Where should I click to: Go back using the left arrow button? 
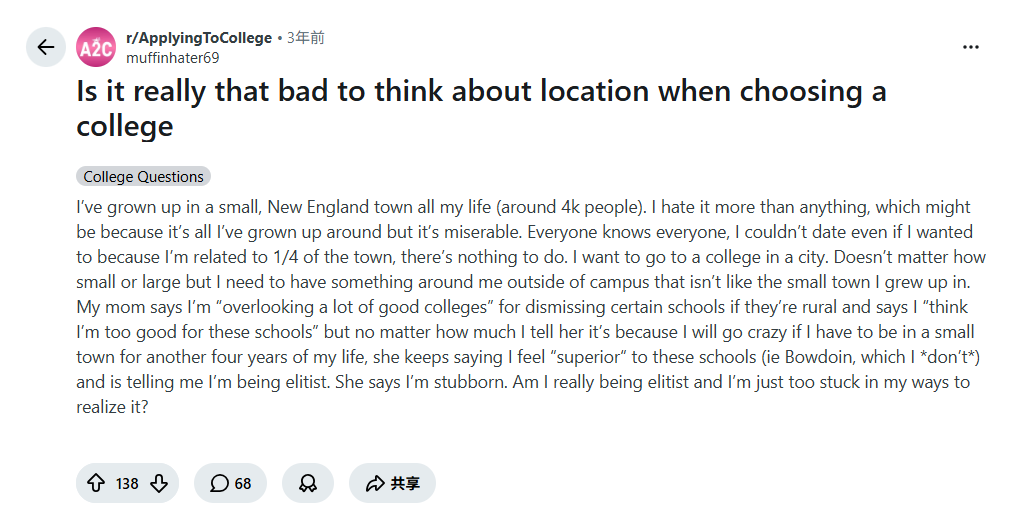(46, 47)
